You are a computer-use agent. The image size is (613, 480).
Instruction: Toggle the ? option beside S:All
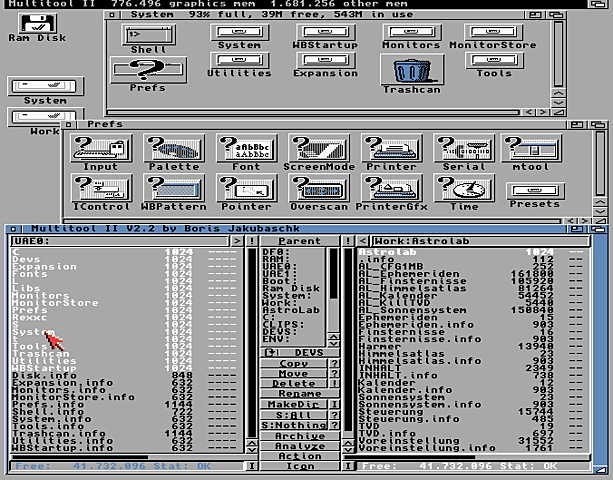[334, 415]
